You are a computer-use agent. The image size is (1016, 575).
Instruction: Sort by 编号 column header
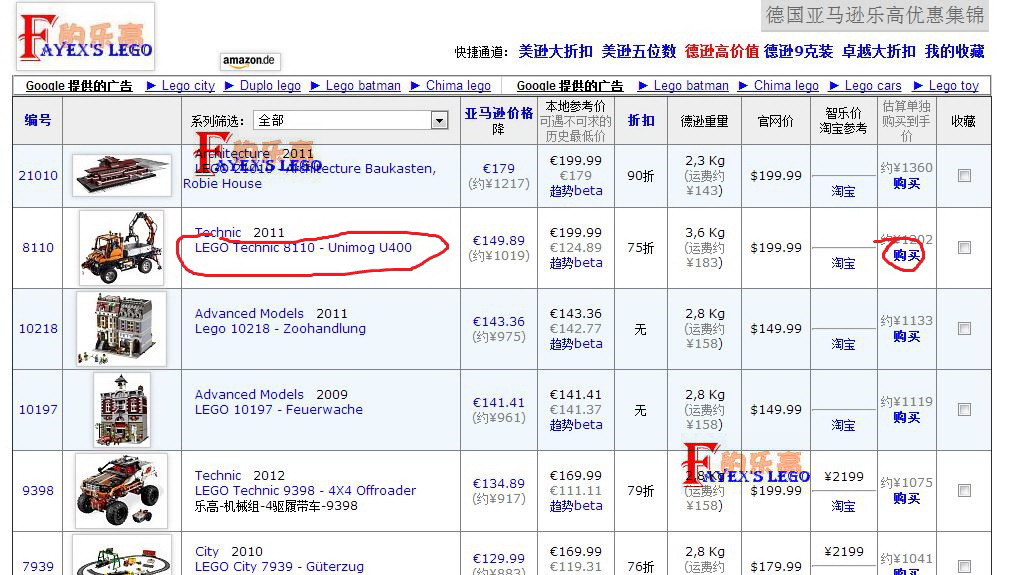38,120
